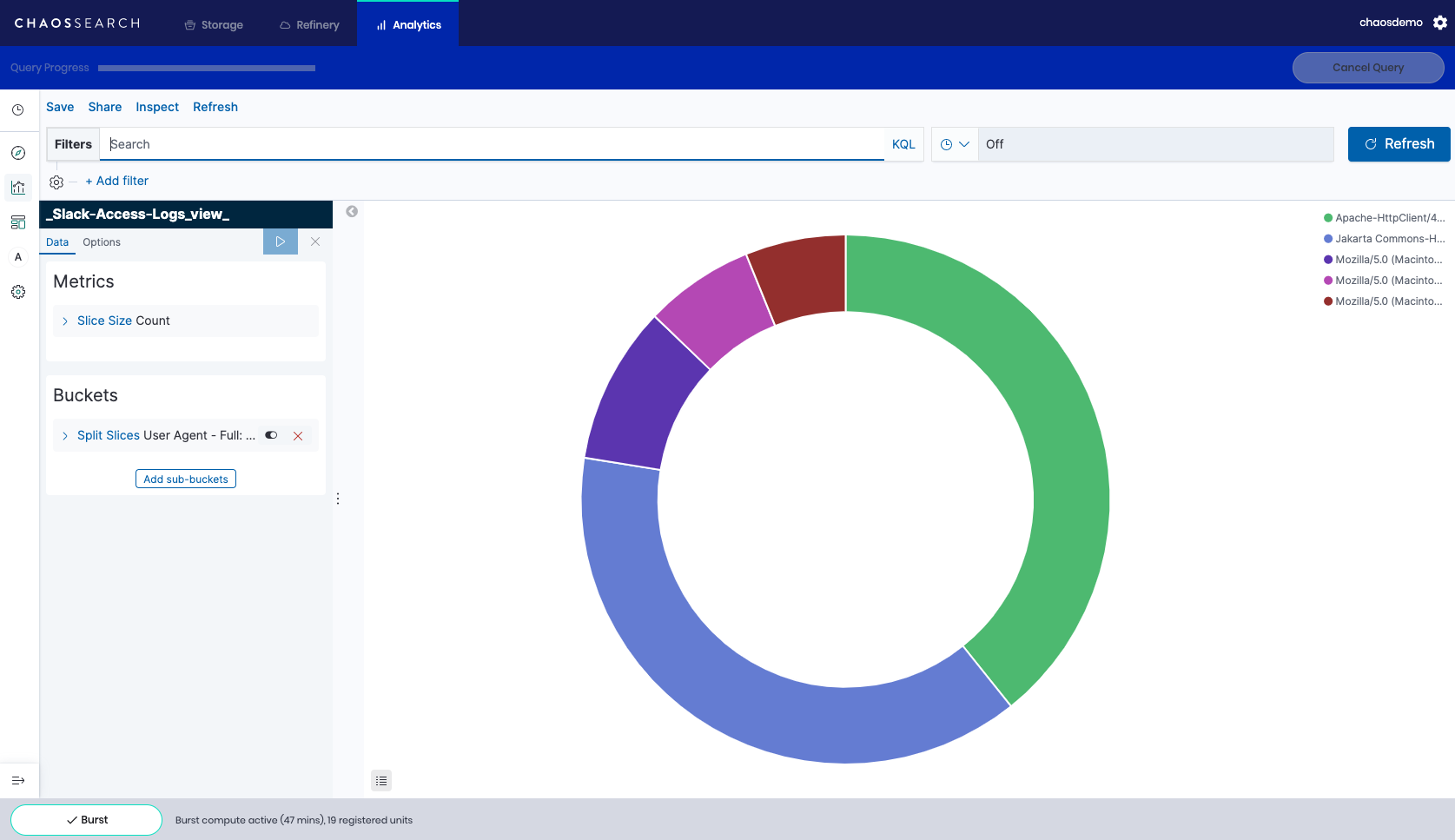Open the recently viewed clock icon in sidebar

click(x=17, y=110)
